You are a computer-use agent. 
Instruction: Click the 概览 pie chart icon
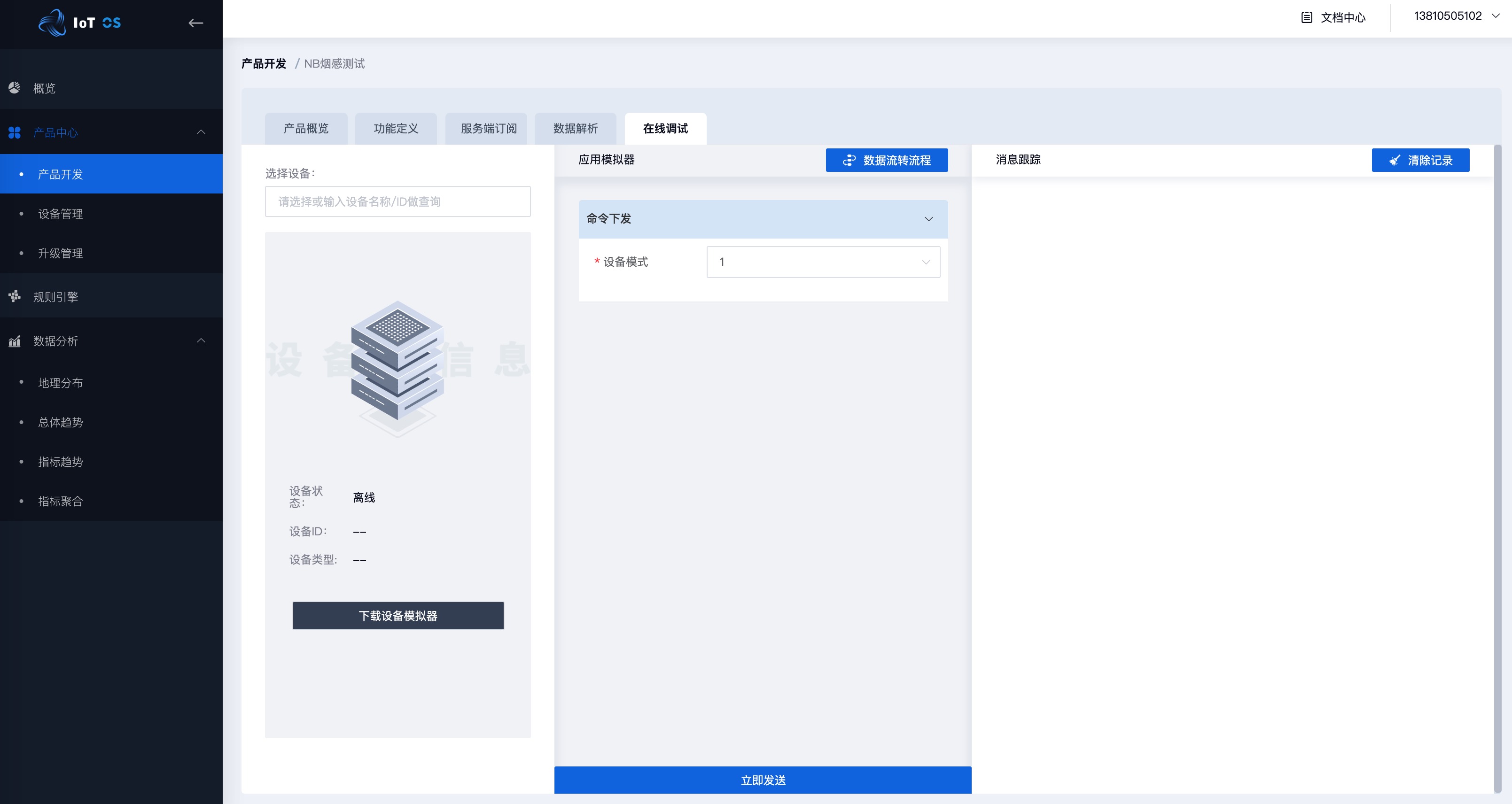click(15, 88)
